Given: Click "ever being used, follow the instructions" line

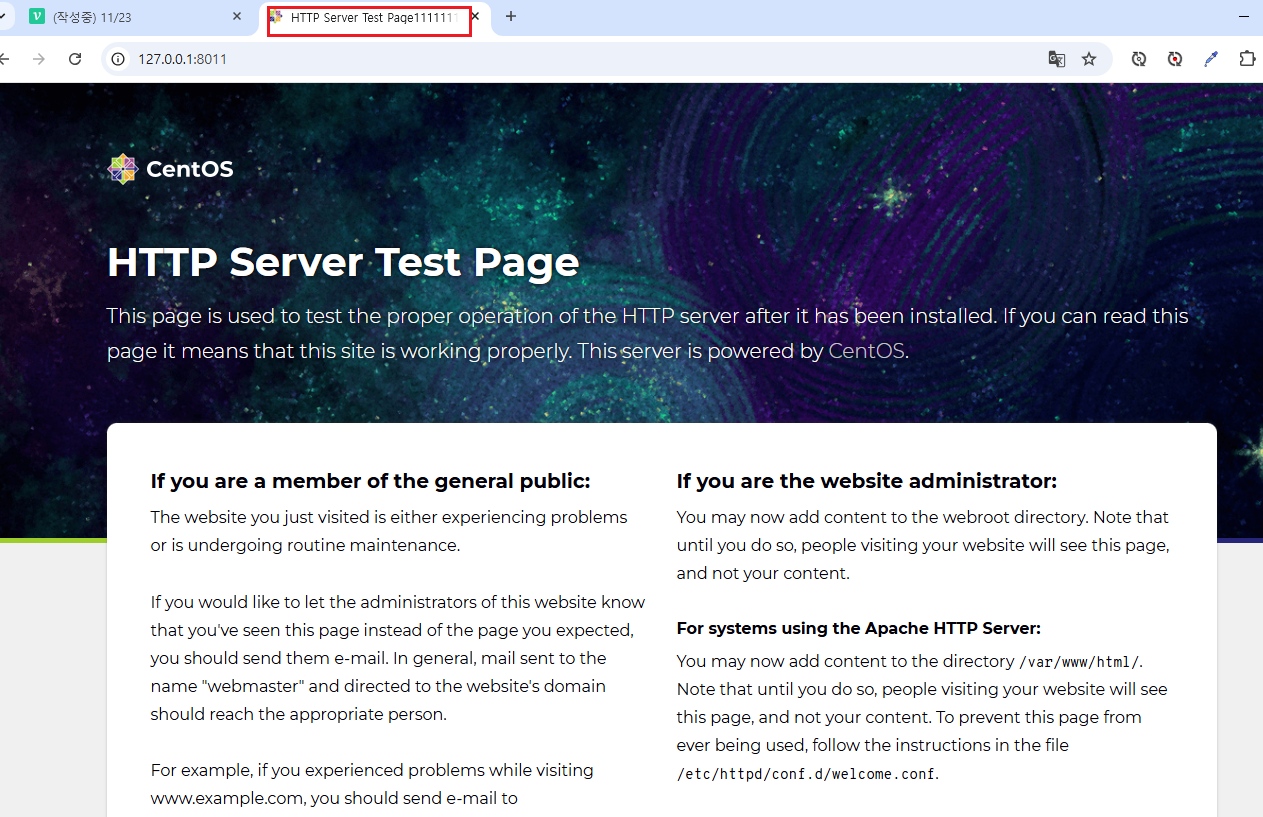Looking at the screenshot, I should point(872,745).
